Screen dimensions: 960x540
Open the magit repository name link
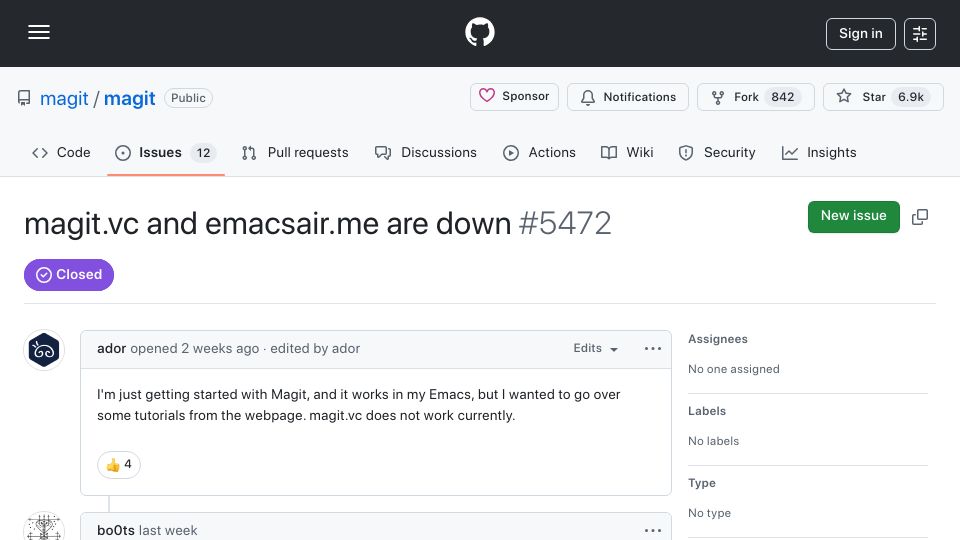tap(129, 98)
